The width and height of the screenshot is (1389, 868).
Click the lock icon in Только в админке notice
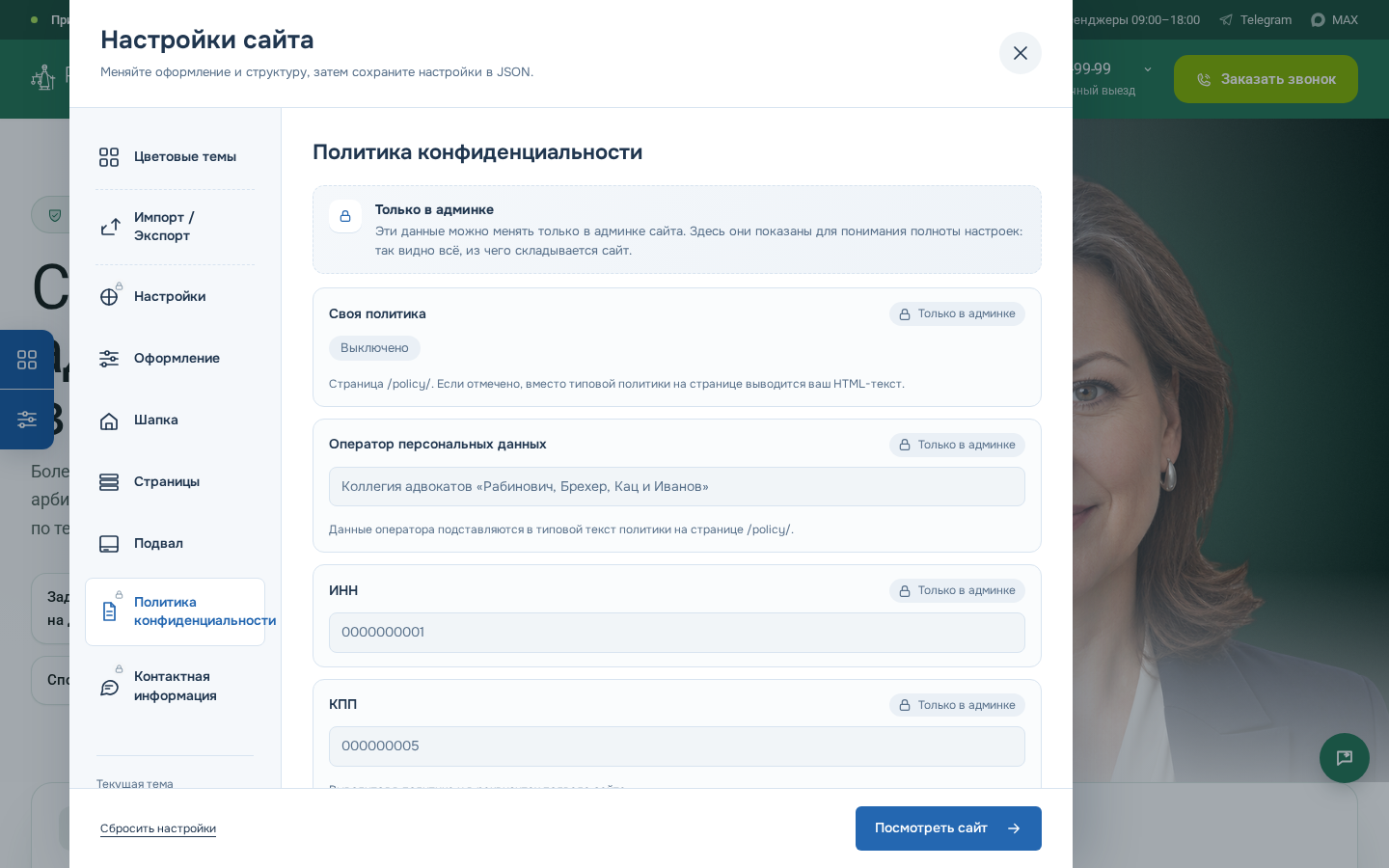pyautogui.click(x=345, y=216)
